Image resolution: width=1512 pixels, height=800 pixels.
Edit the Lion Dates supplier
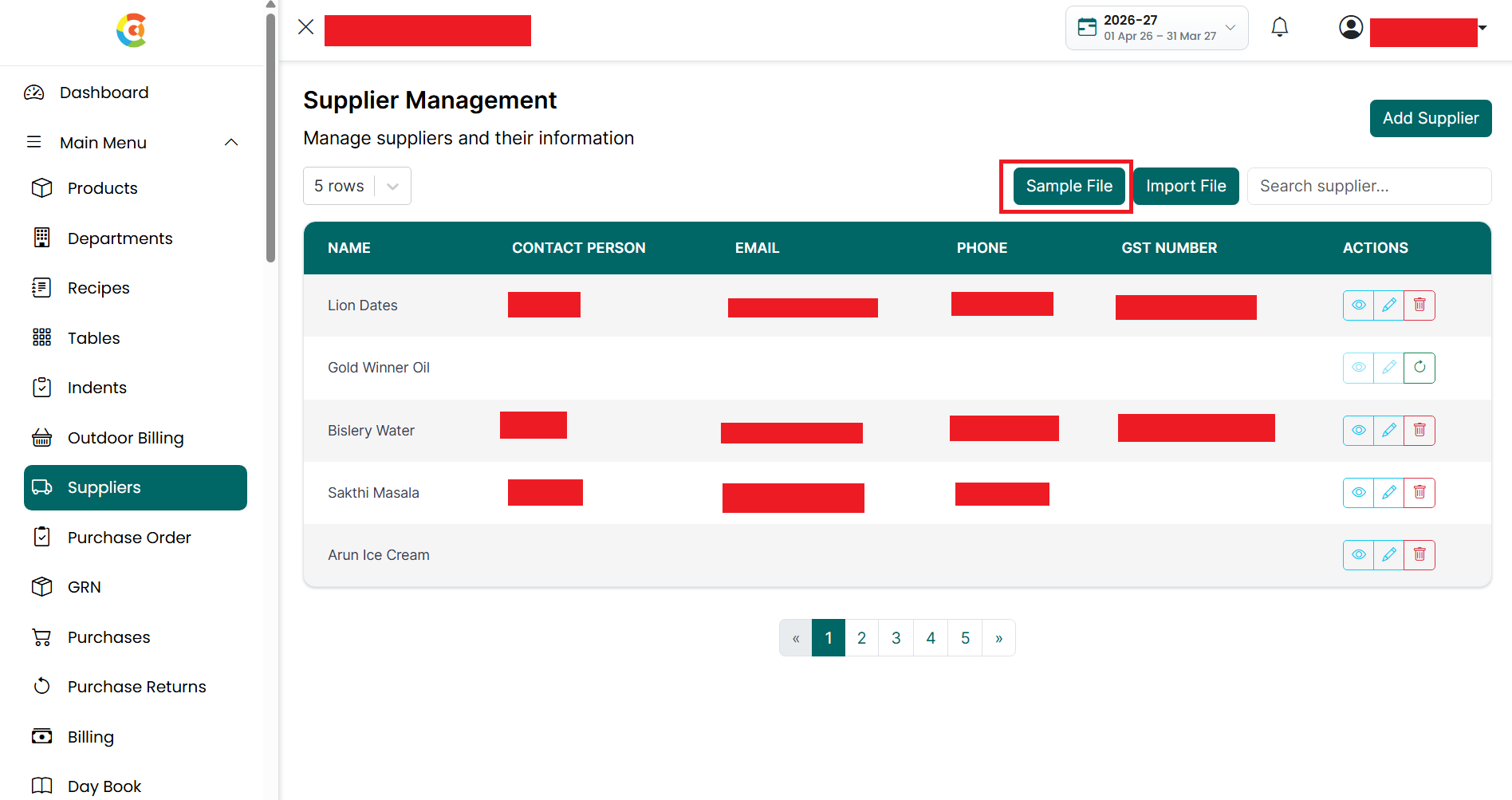[1389, 305]
